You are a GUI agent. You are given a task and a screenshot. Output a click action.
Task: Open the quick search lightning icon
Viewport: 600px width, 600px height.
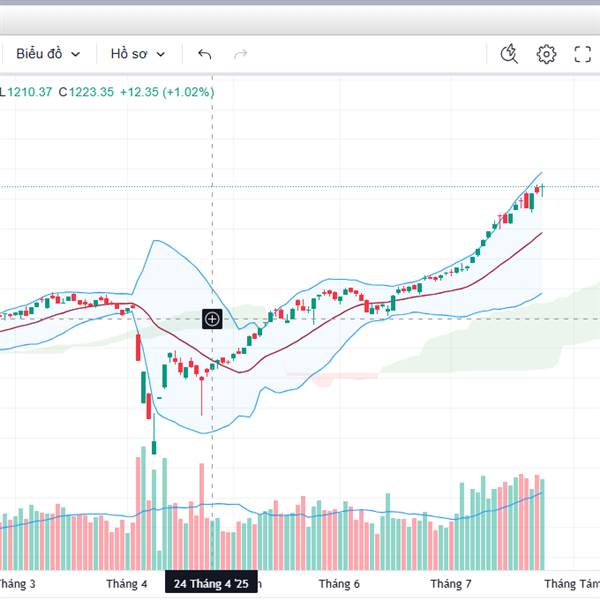509,54
